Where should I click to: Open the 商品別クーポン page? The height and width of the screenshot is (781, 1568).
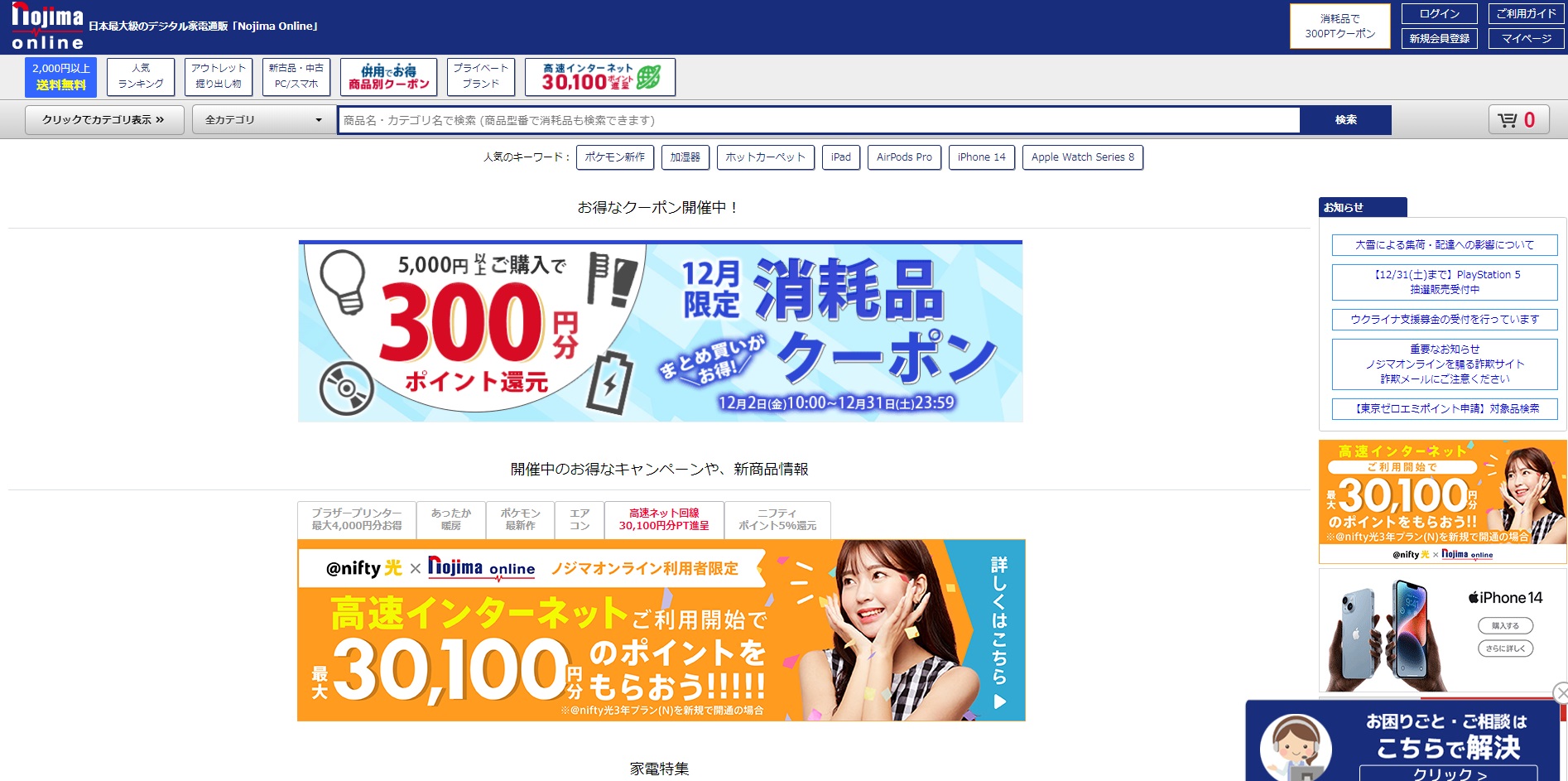[388, 77]
